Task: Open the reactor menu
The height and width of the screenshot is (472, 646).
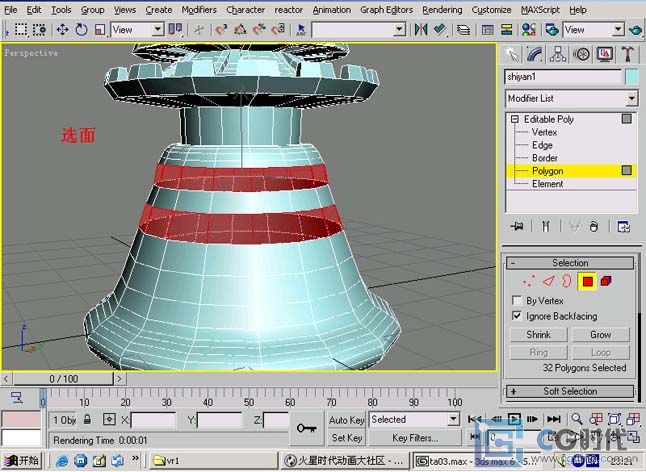Action: pos(288,9)
